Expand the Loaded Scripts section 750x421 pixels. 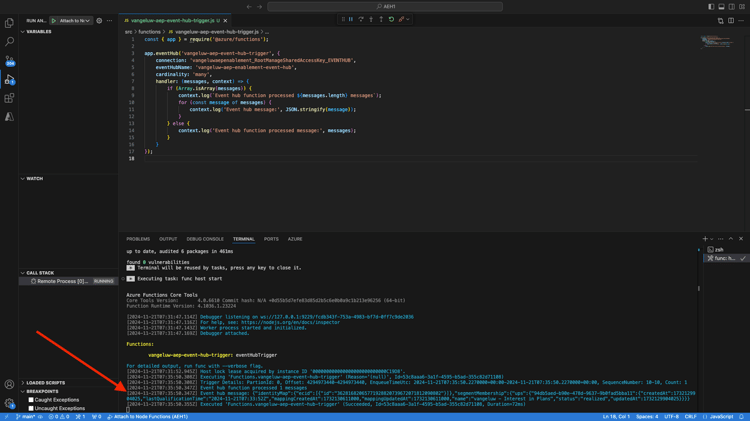pos(47,383)
